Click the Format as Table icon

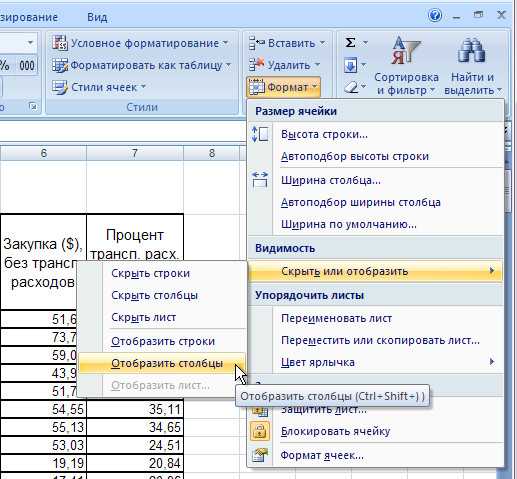coord(60,65)
